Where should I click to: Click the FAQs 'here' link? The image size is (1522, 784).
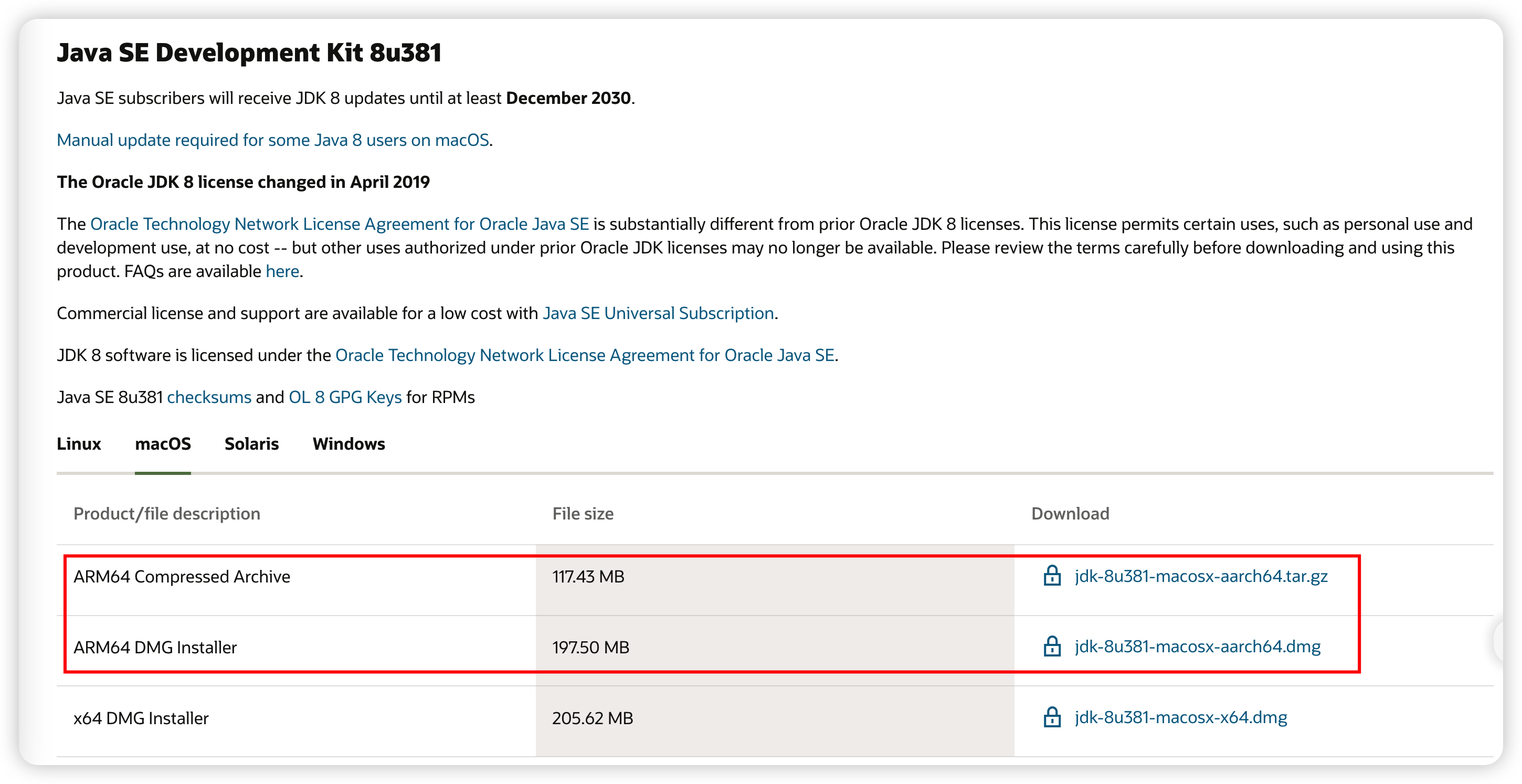282,271
